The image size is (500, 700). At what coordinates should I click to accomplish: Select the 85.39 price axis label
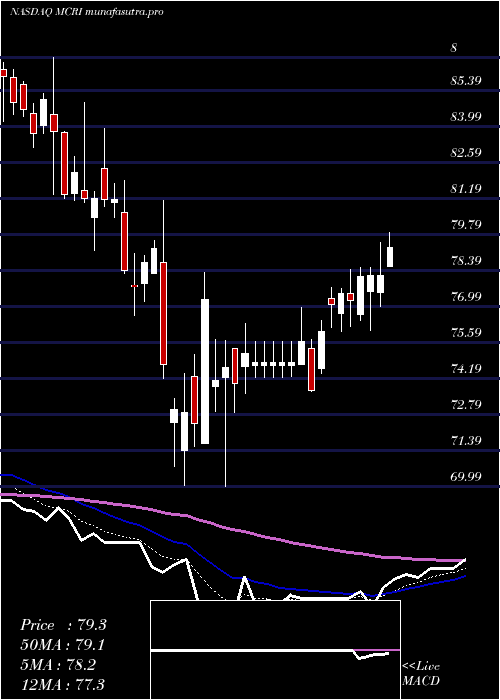pyautogui.click(x=466, y=81)
